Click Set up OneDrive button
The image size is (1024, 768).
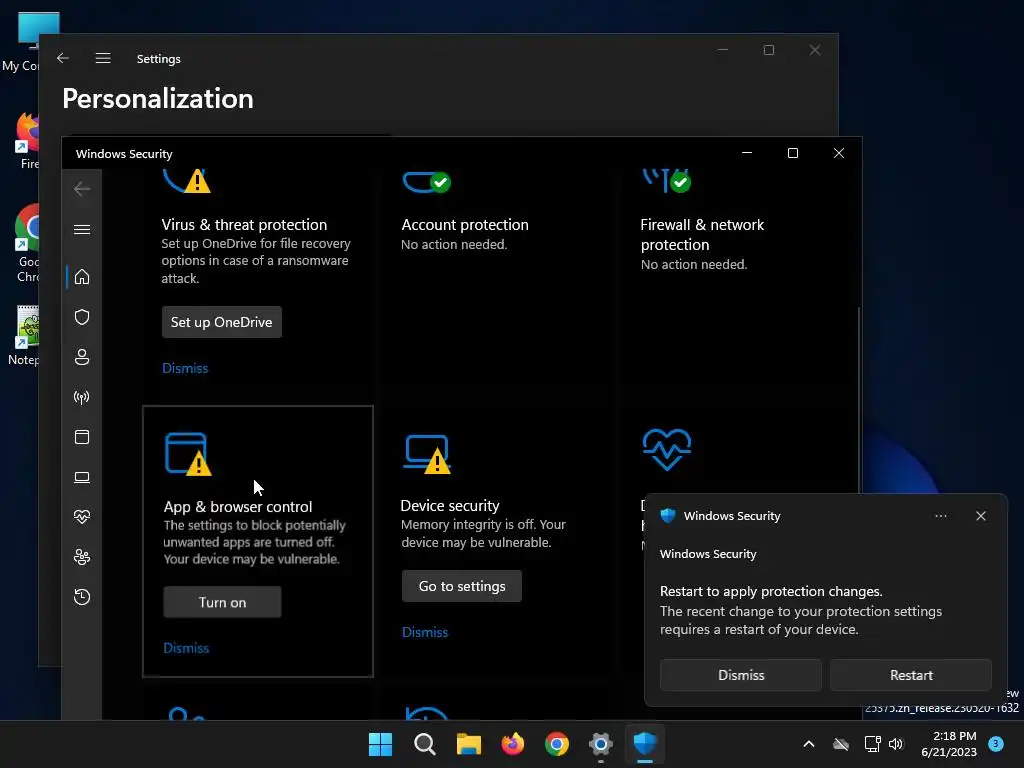point(221,322)
